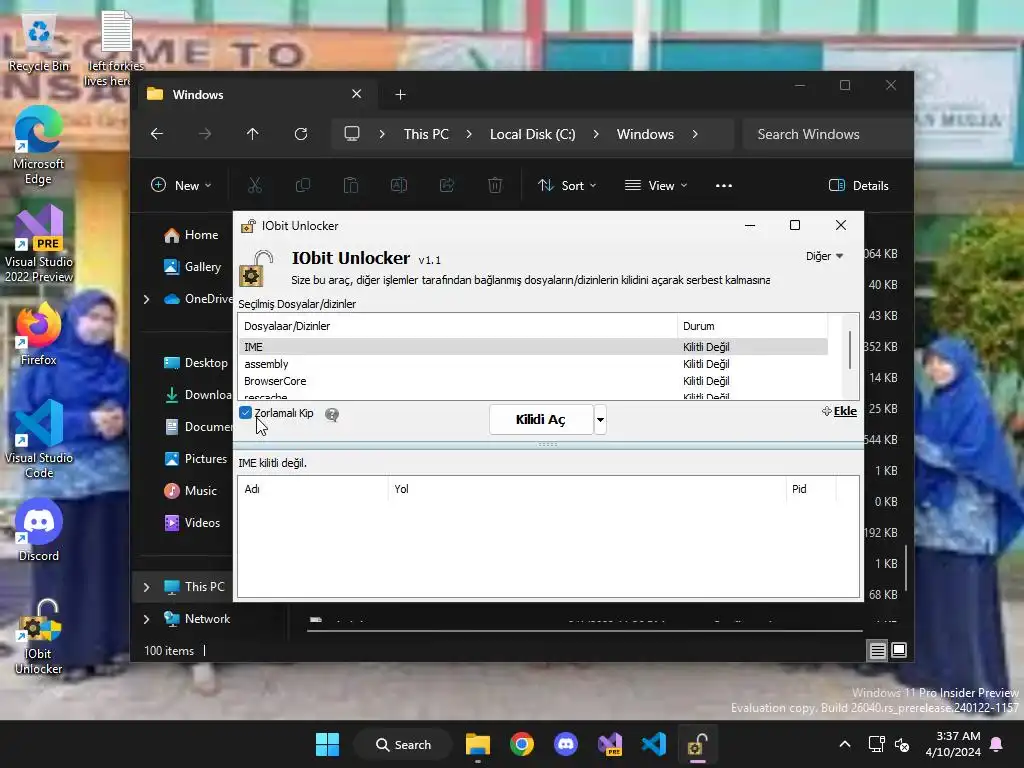Click the Search Windows input field
Viewport: 1024px width, 768px height.
(x=828, y=134)
